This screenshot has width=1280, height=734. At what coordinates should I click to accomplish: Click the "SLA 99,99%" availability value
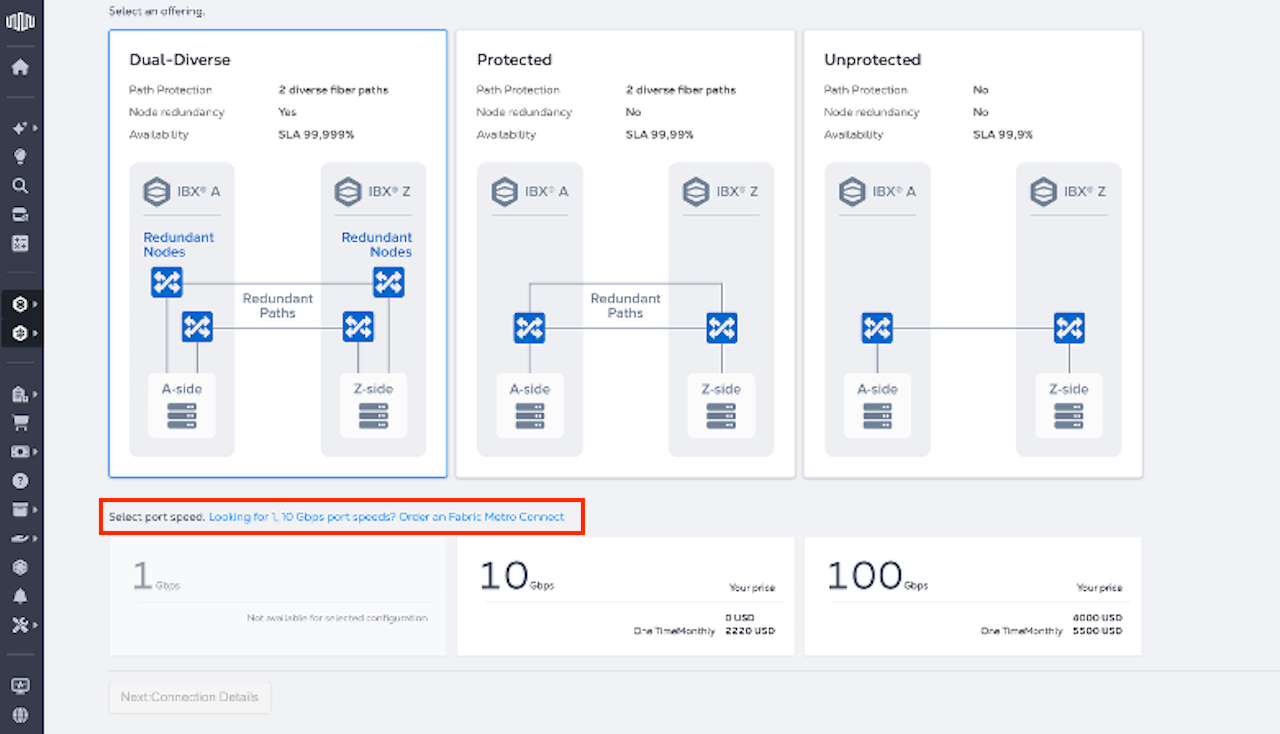660,135
